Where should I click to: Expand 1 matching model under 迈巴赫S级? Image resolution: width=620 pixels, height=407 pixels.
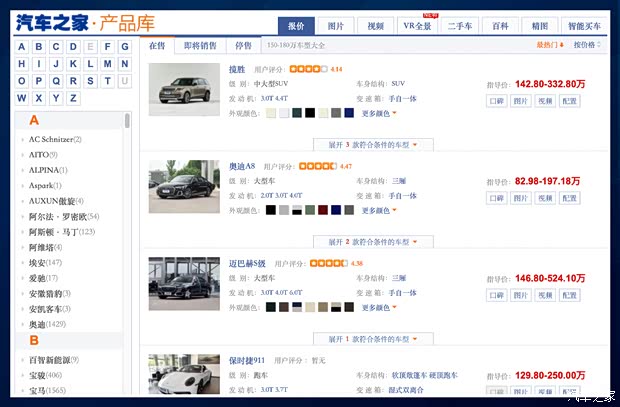[x=373, y=339]
